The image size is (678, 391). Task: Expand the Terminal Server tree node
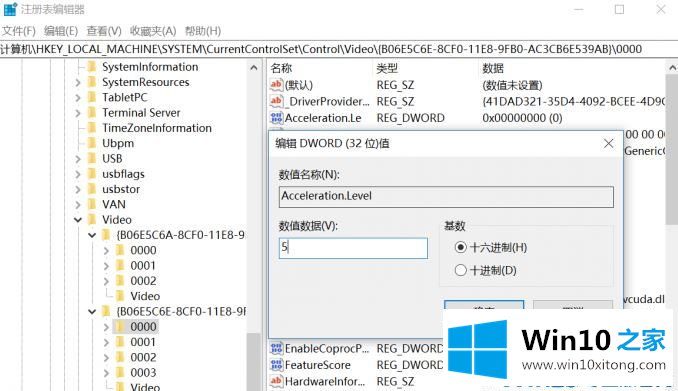[x=78, y=113]
